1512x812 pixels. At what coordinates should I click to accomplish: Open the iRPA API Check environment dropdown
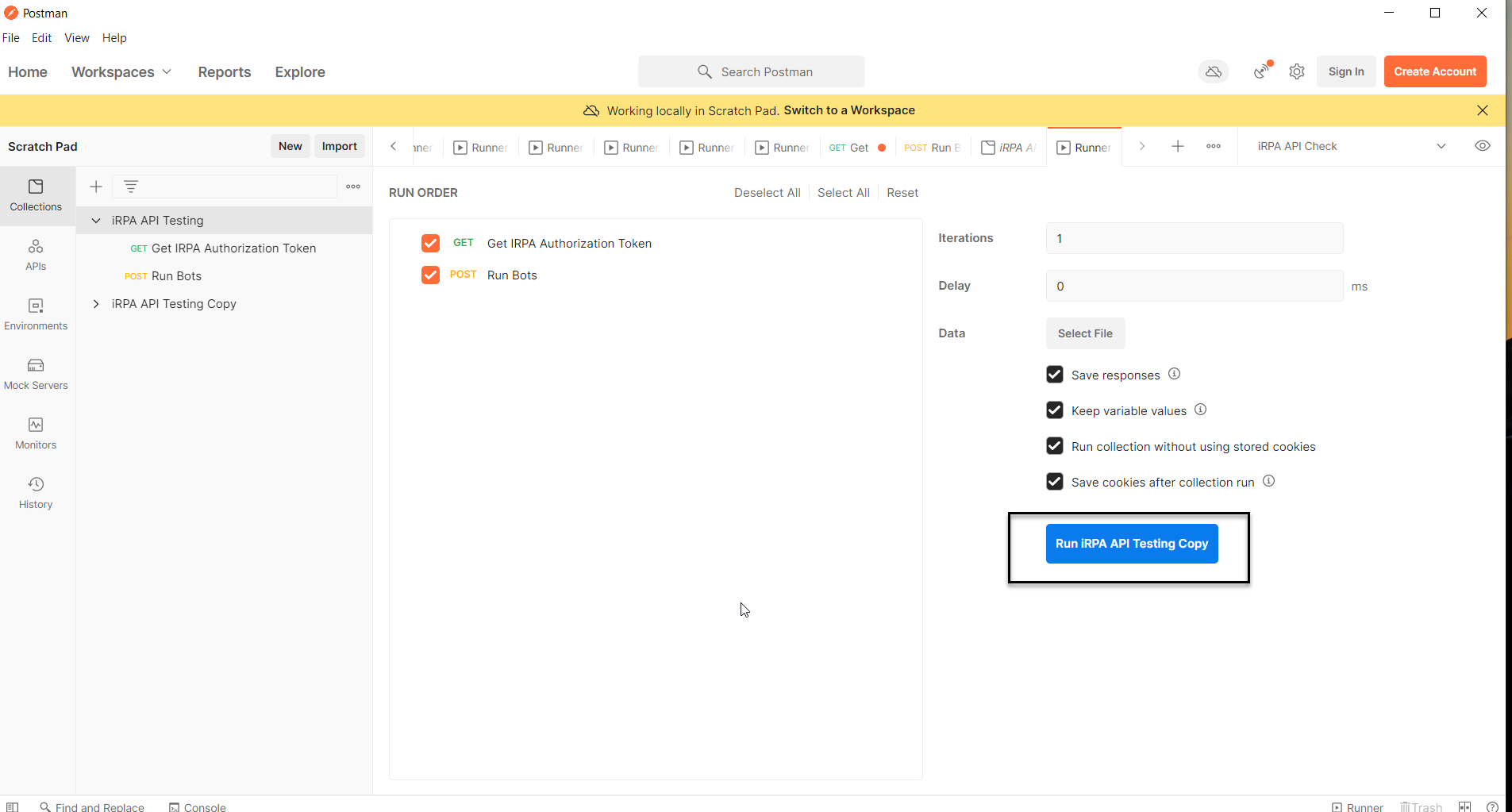click(x=1352, y=146)
